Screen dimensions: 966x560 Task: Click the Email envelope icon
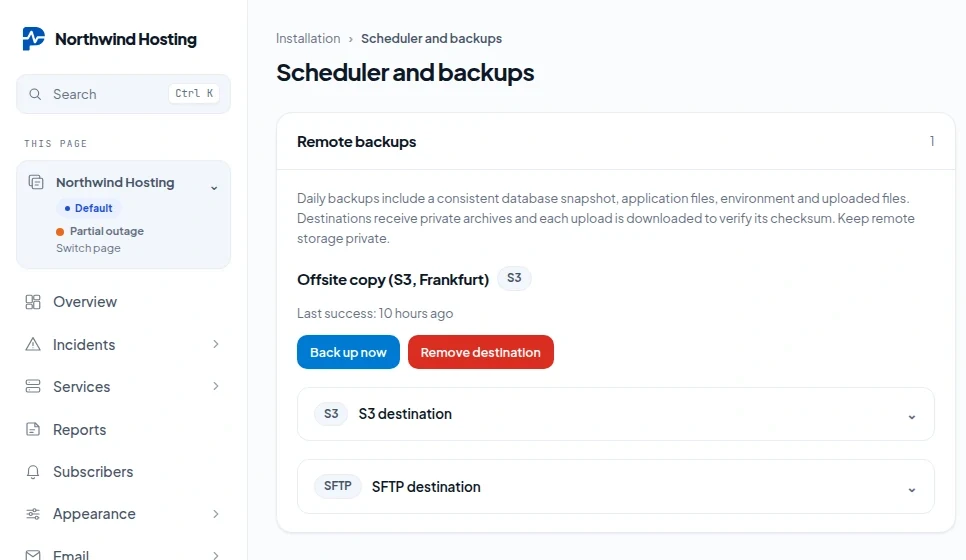pyautogui.click(x=33, y=555)
